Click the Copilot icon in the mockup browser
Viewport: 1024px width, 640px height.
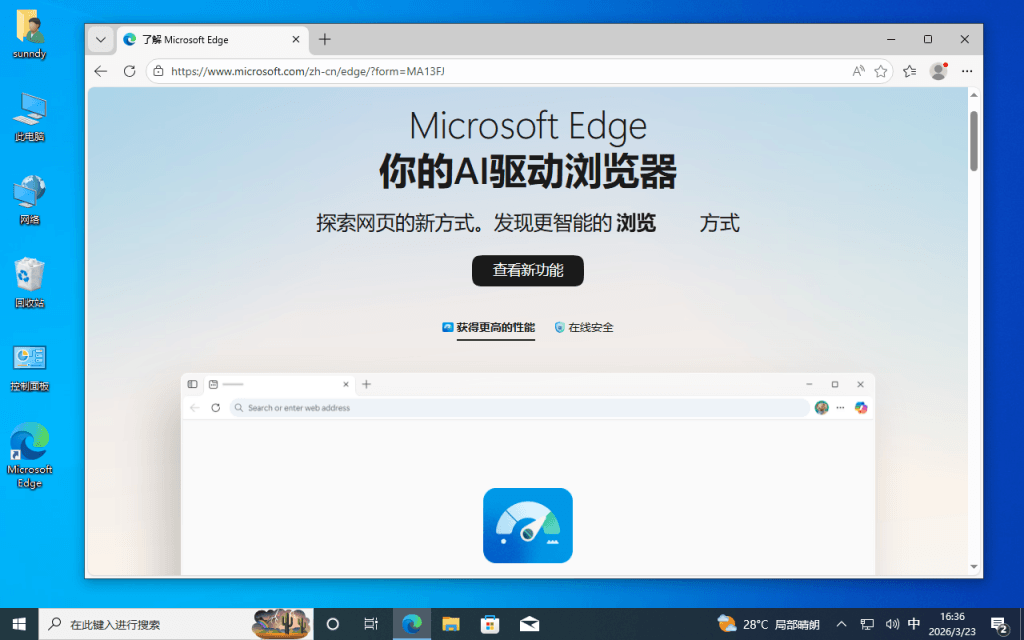[861, 408]
